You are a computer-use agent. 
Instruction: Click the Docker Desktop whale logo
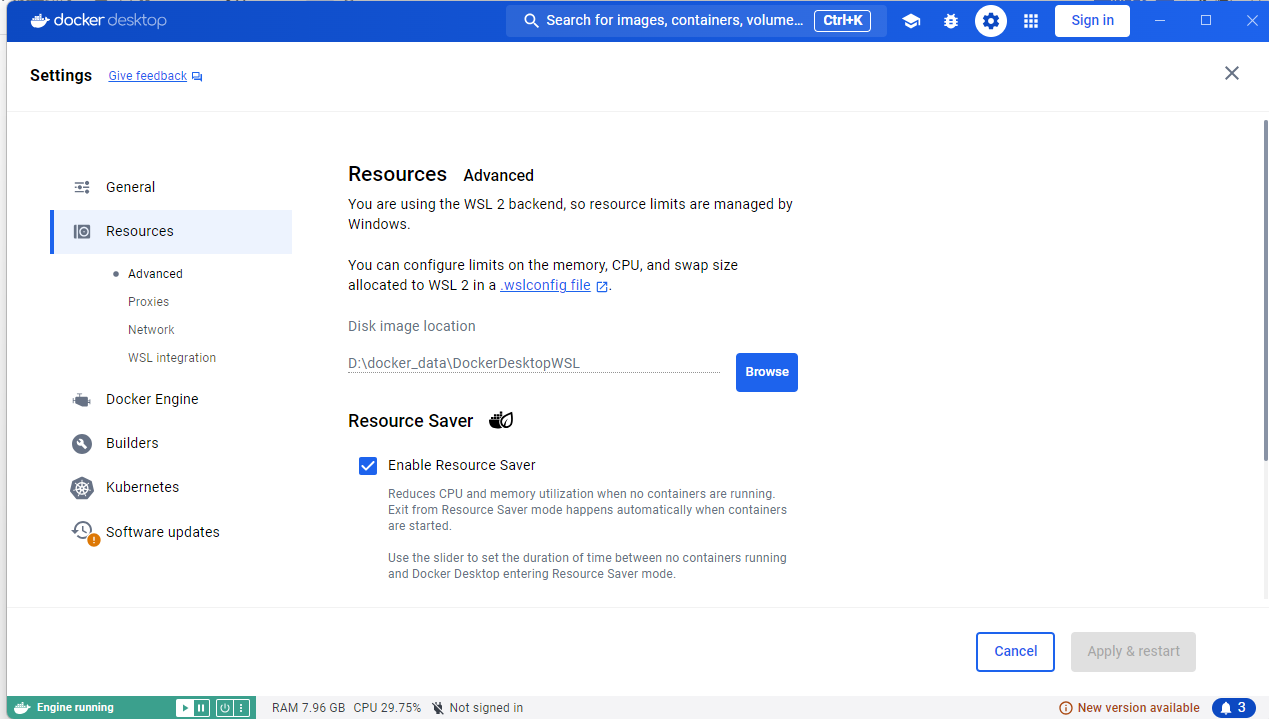[x=41, y=20]
